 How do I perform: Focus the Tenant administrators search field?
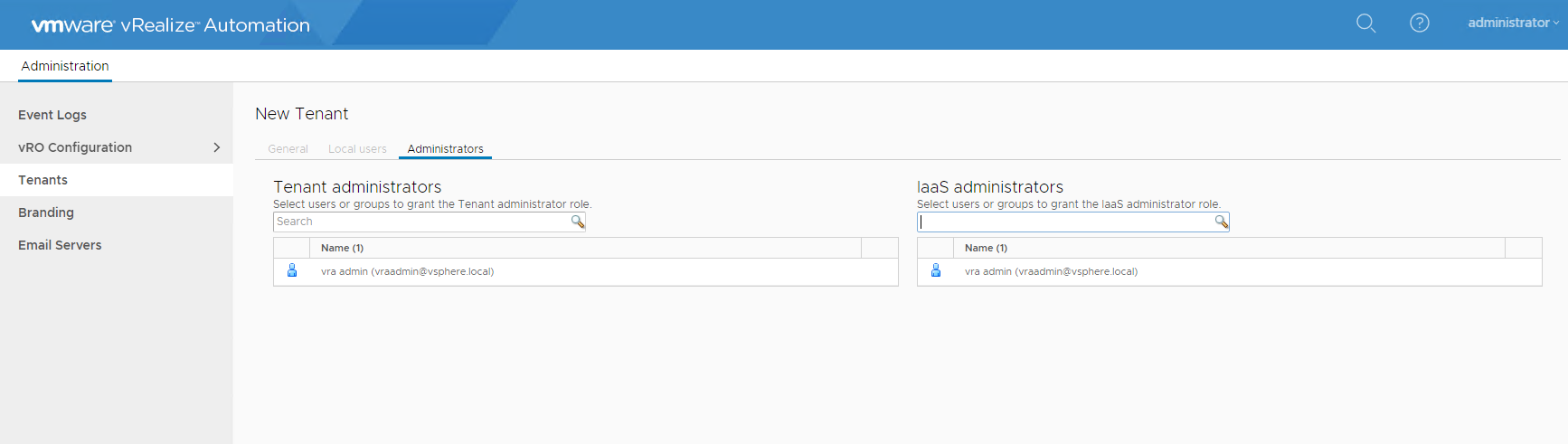[x=420, y=222]
